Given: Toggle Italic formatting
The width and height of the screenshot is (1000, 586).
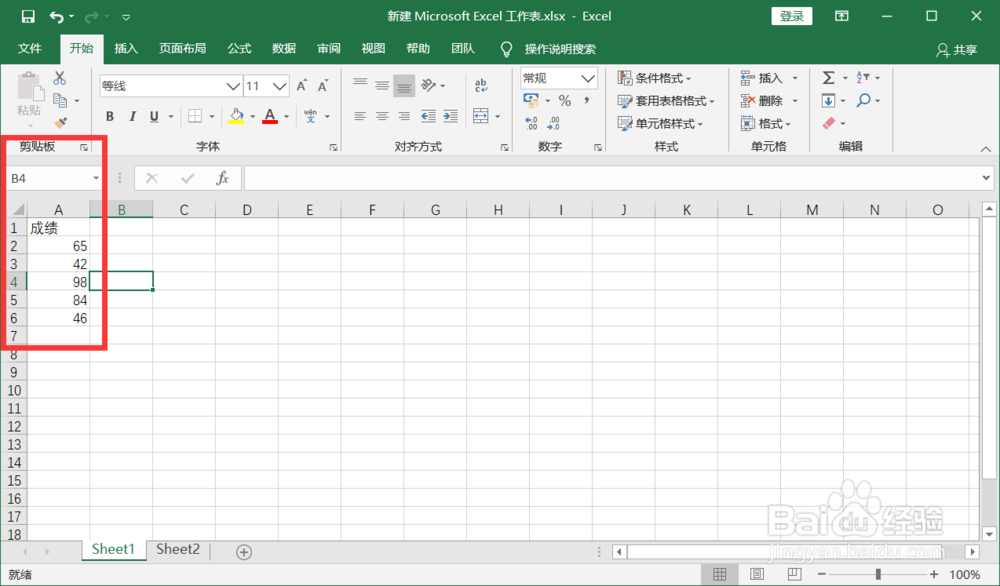Looking at the screenshot, I should tap(132, 116).
